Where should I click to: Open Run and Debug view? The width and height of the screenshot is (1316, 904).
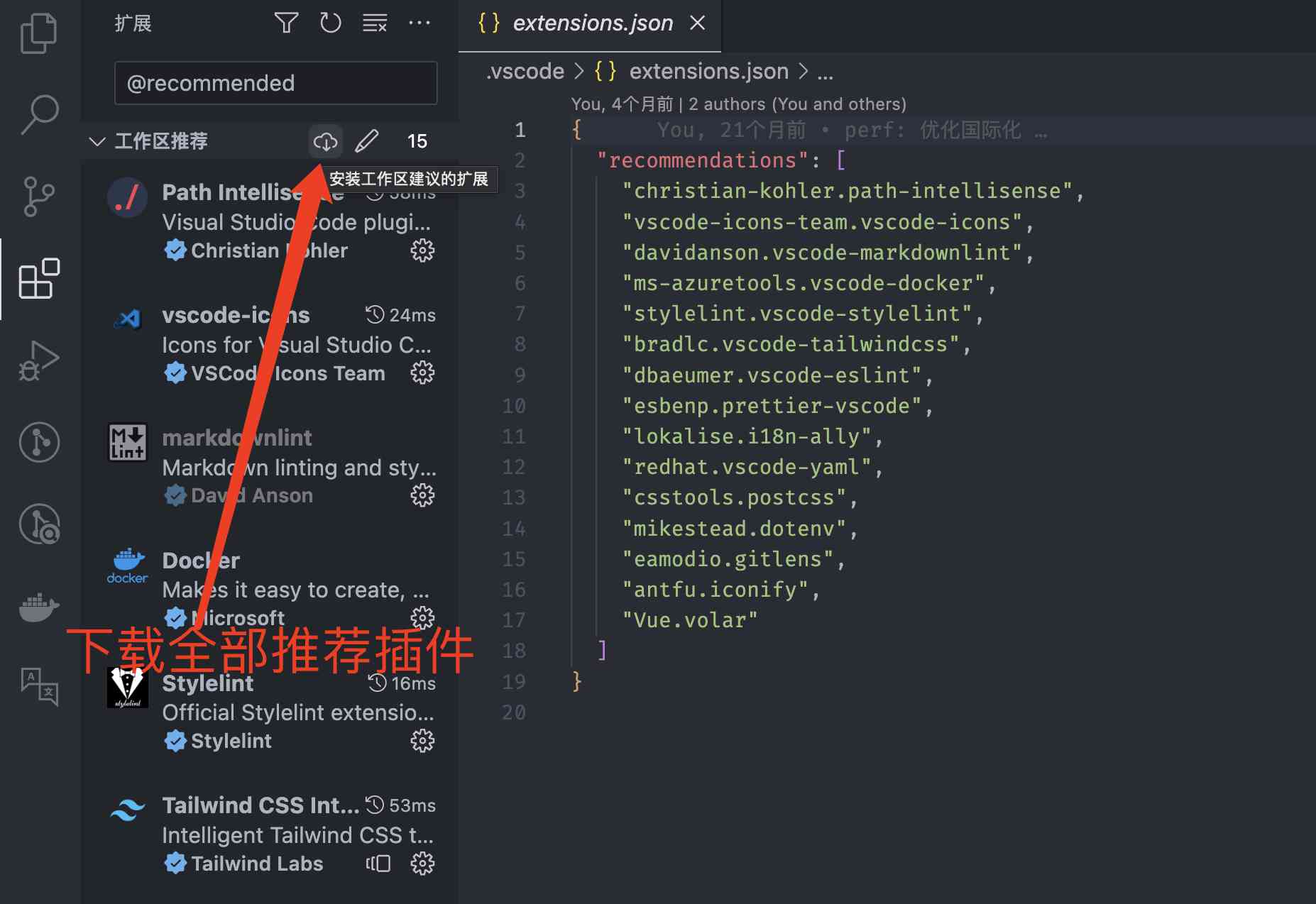click(x=38, y=360)
